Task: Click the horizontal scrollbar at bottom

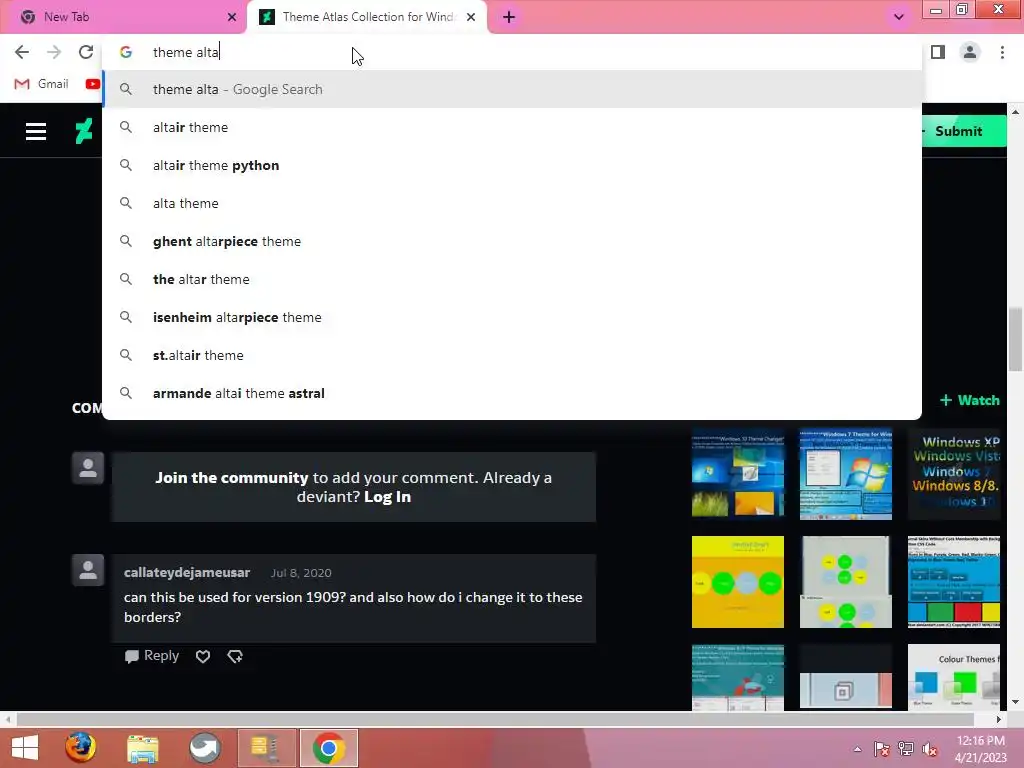Action: click(x=495, y=719)
